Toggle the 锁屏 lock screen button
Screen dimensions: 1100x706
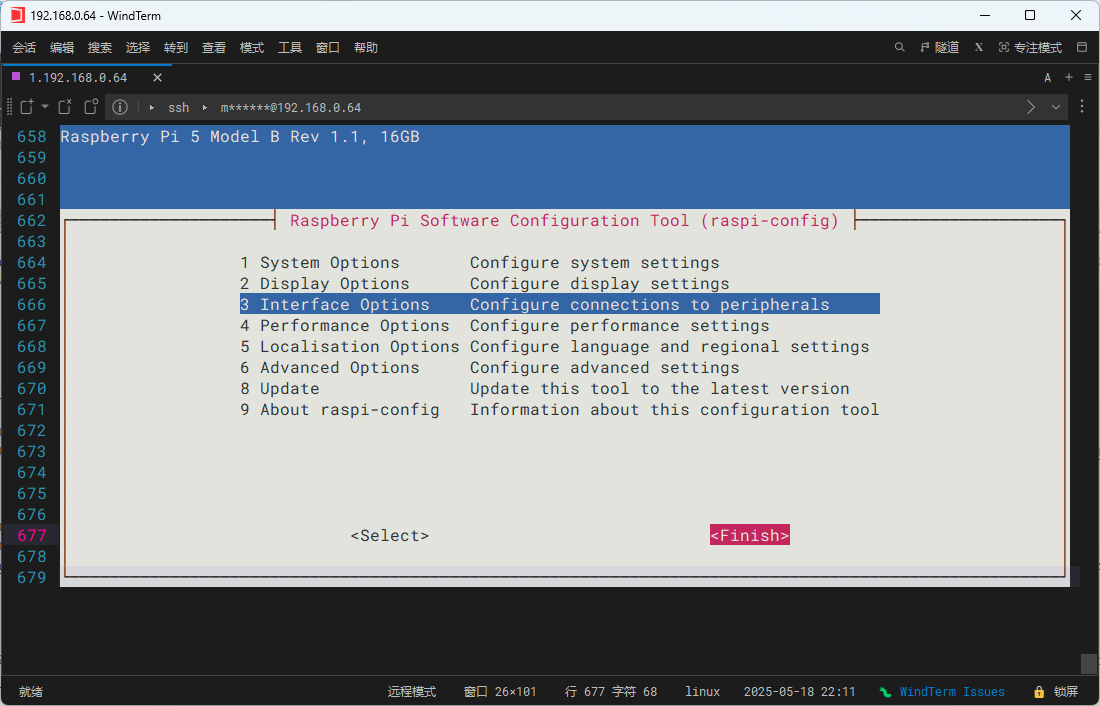pyautogui.click(x=1057, y=691)
